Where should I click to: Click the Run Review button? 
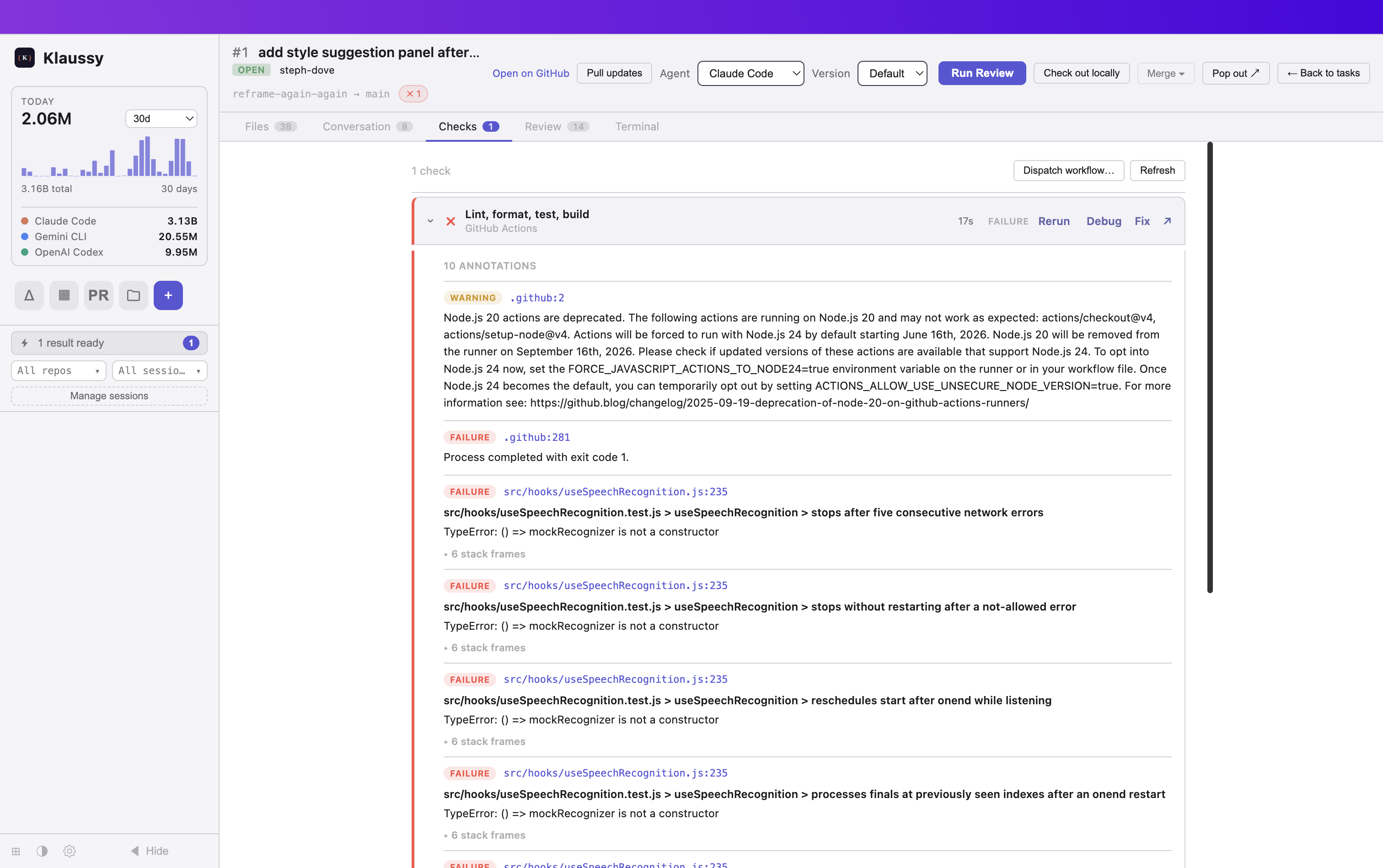pyautogui.click(x=982, y=74)
